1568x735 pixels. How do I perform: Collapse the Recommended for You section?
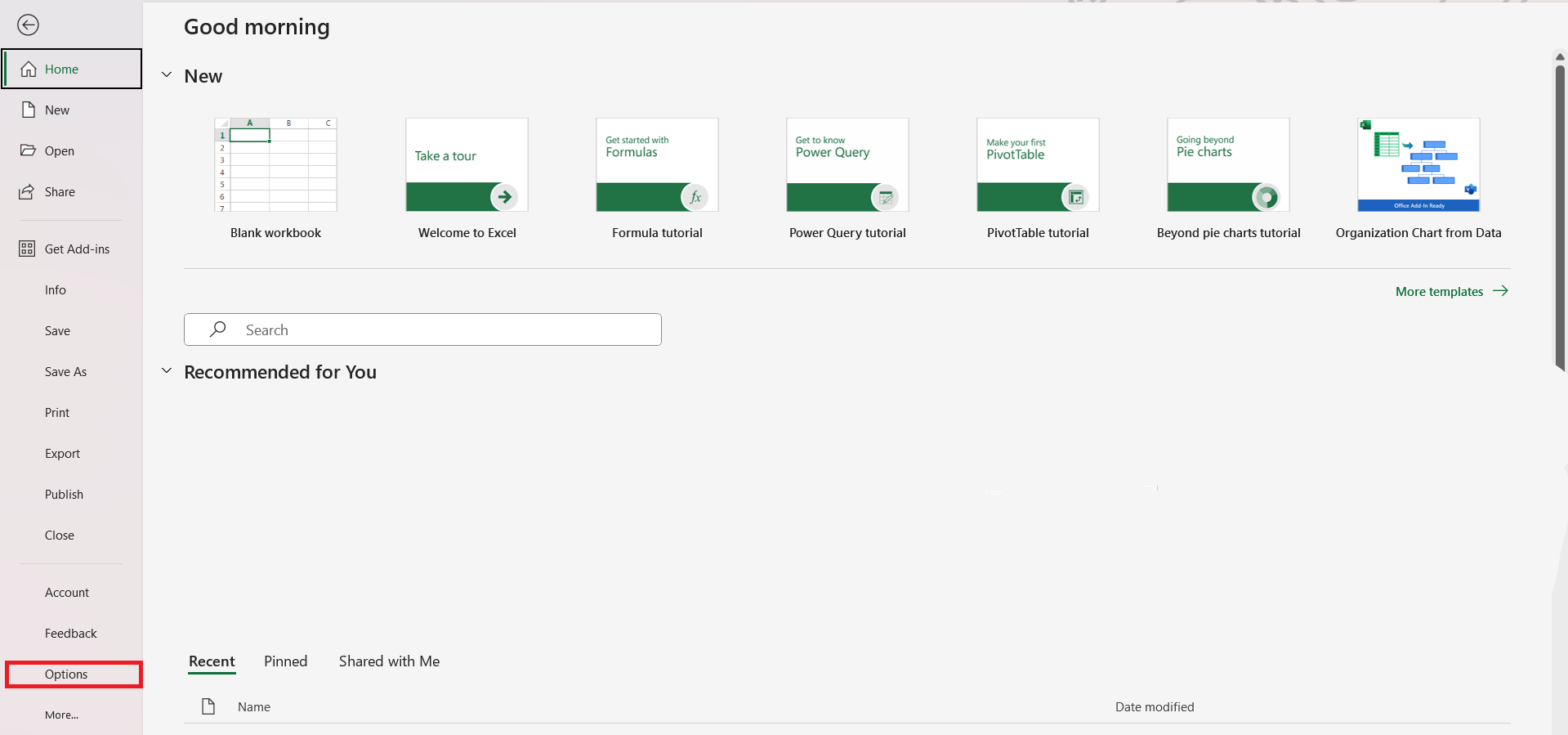(167, 371)
